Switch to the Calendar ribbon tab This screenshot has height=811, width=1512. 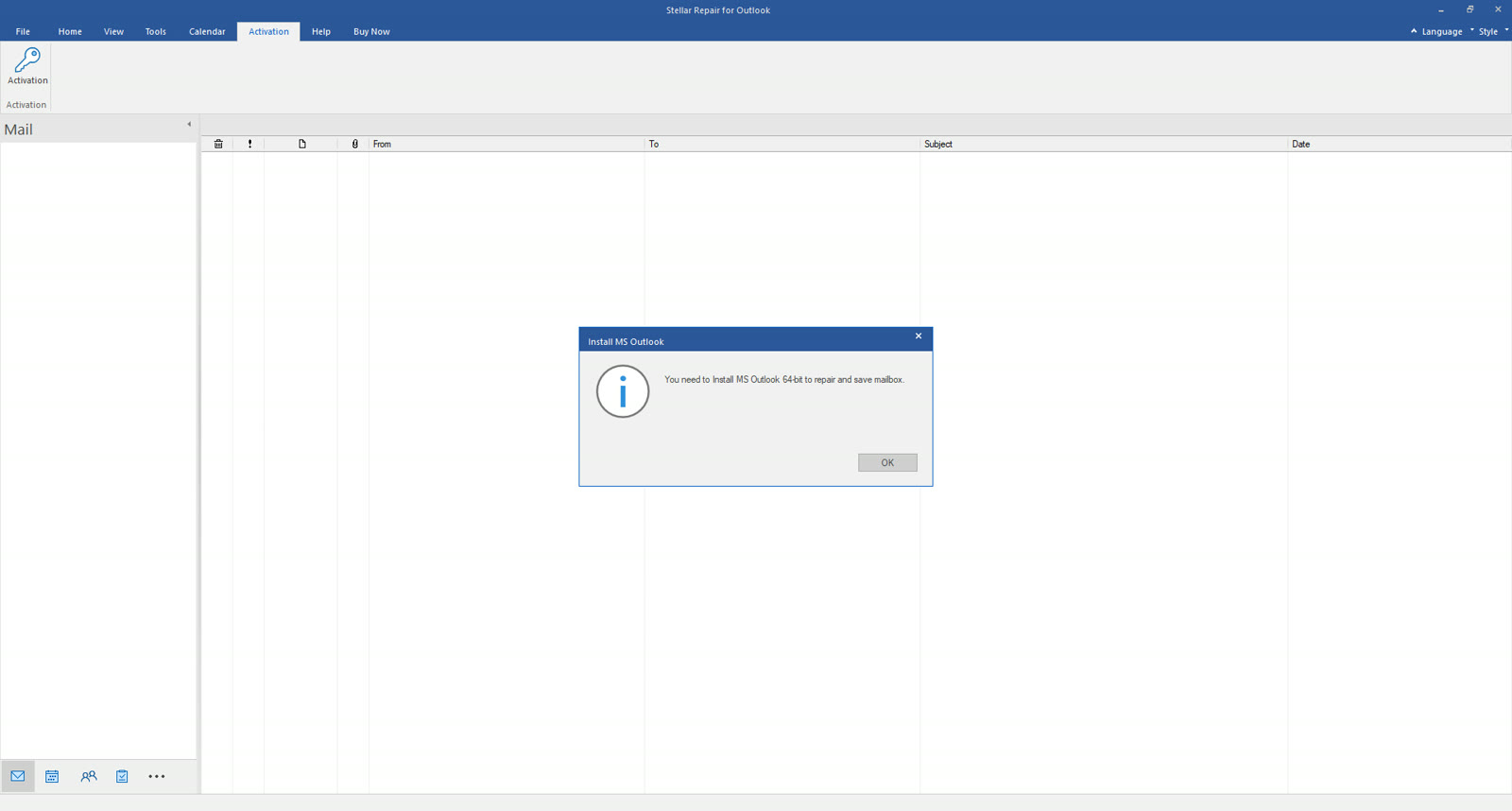click(207, 31)
